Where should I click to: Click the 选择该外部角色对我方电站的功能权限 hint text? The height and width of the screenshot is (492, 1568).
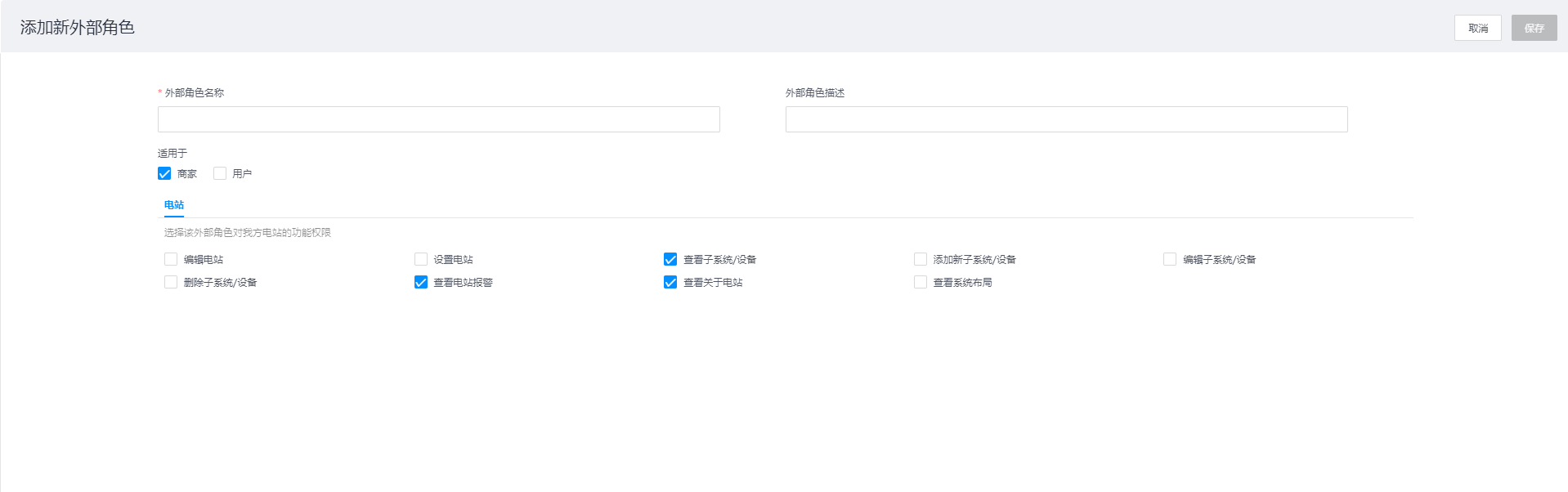(247, 233)
